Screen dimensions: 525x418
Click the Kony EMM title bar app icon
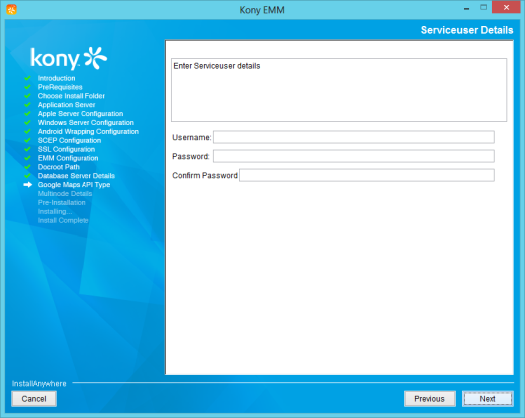pyautogui.click(x=11, y=10)
